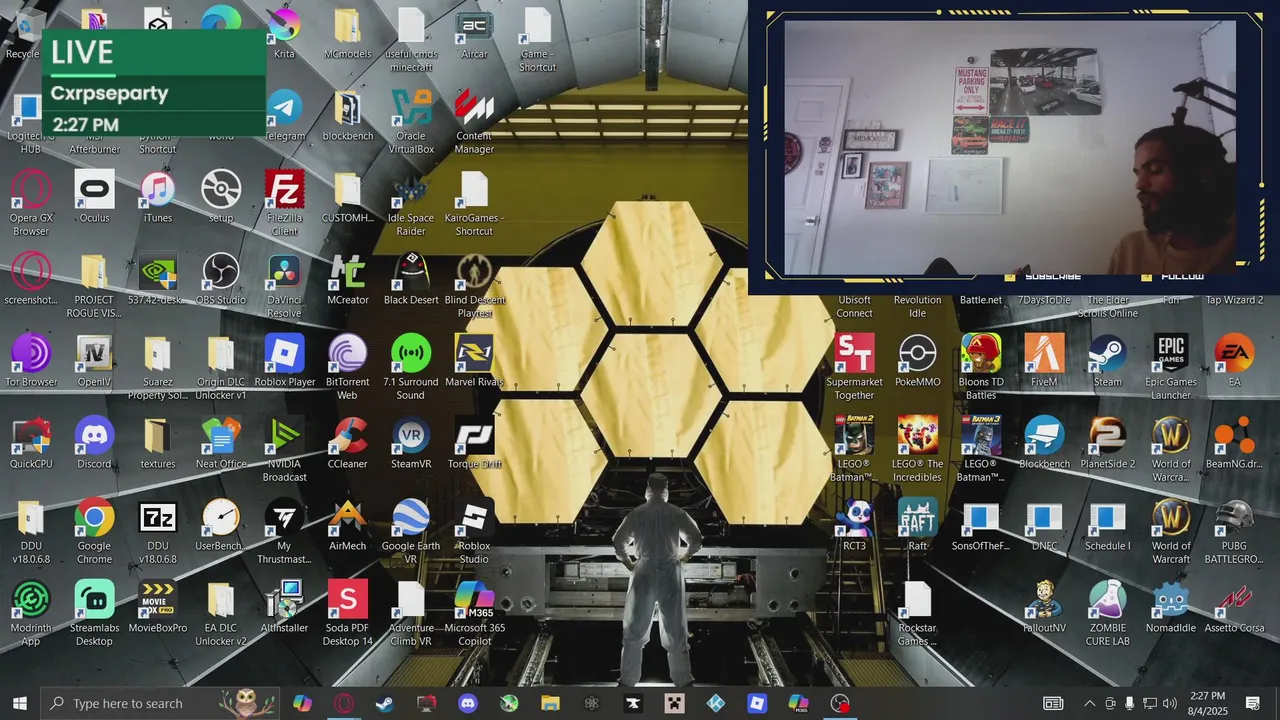Open File Explorer from the taskbar
Image resolution: width=1280 pixels, height=720 pixels.
pos(550,703)
